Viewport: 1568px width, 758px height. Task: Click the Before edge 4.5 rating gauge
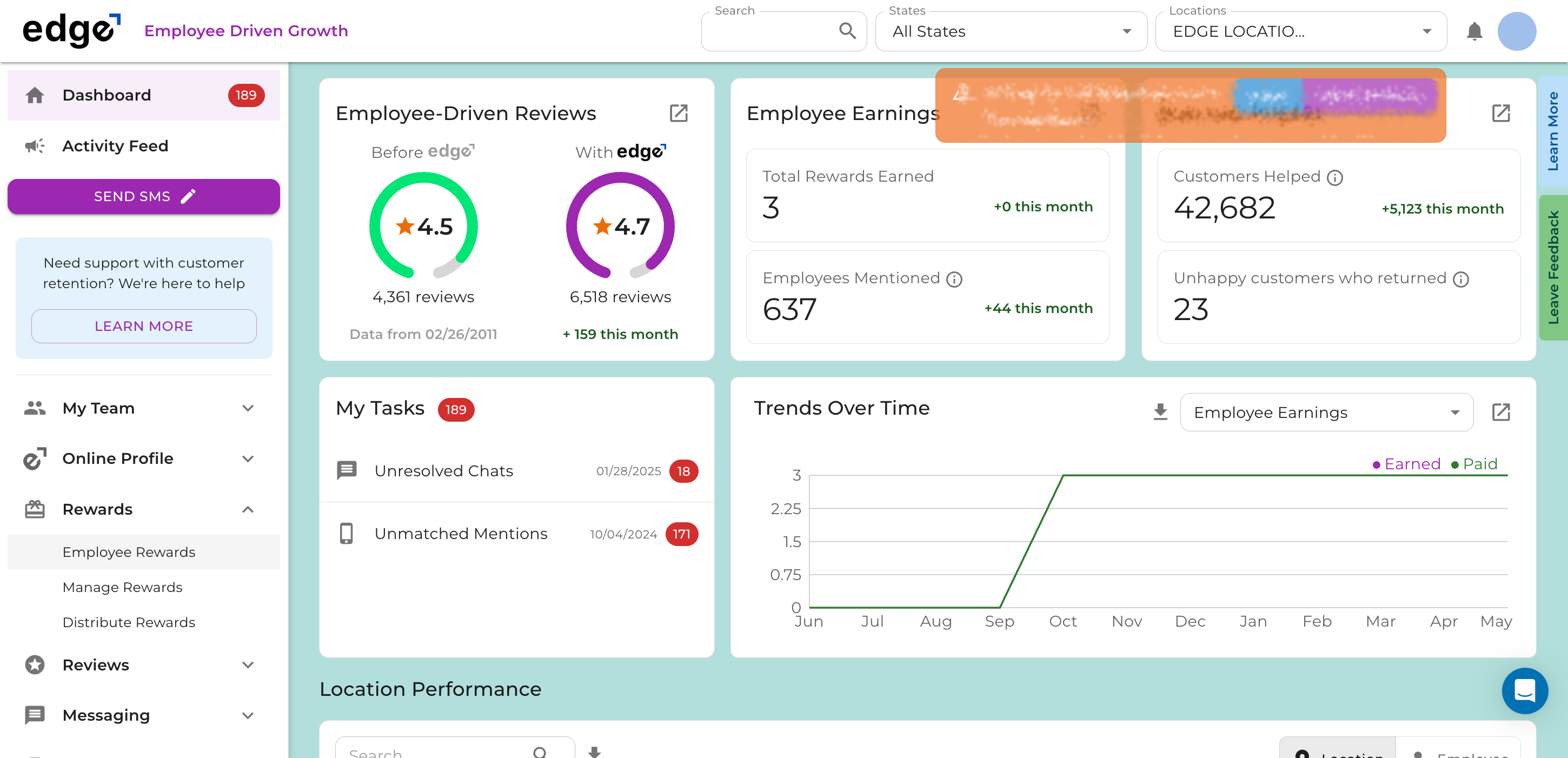(423, 226)
